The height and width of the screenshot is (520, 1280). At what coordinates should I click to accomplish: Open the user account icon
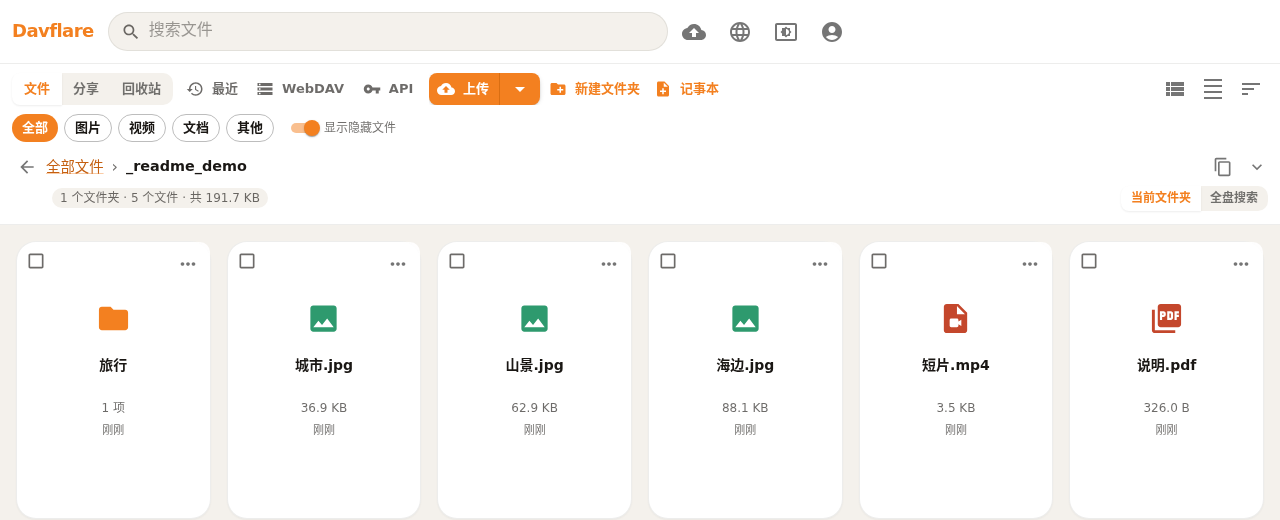click(832, 32)
